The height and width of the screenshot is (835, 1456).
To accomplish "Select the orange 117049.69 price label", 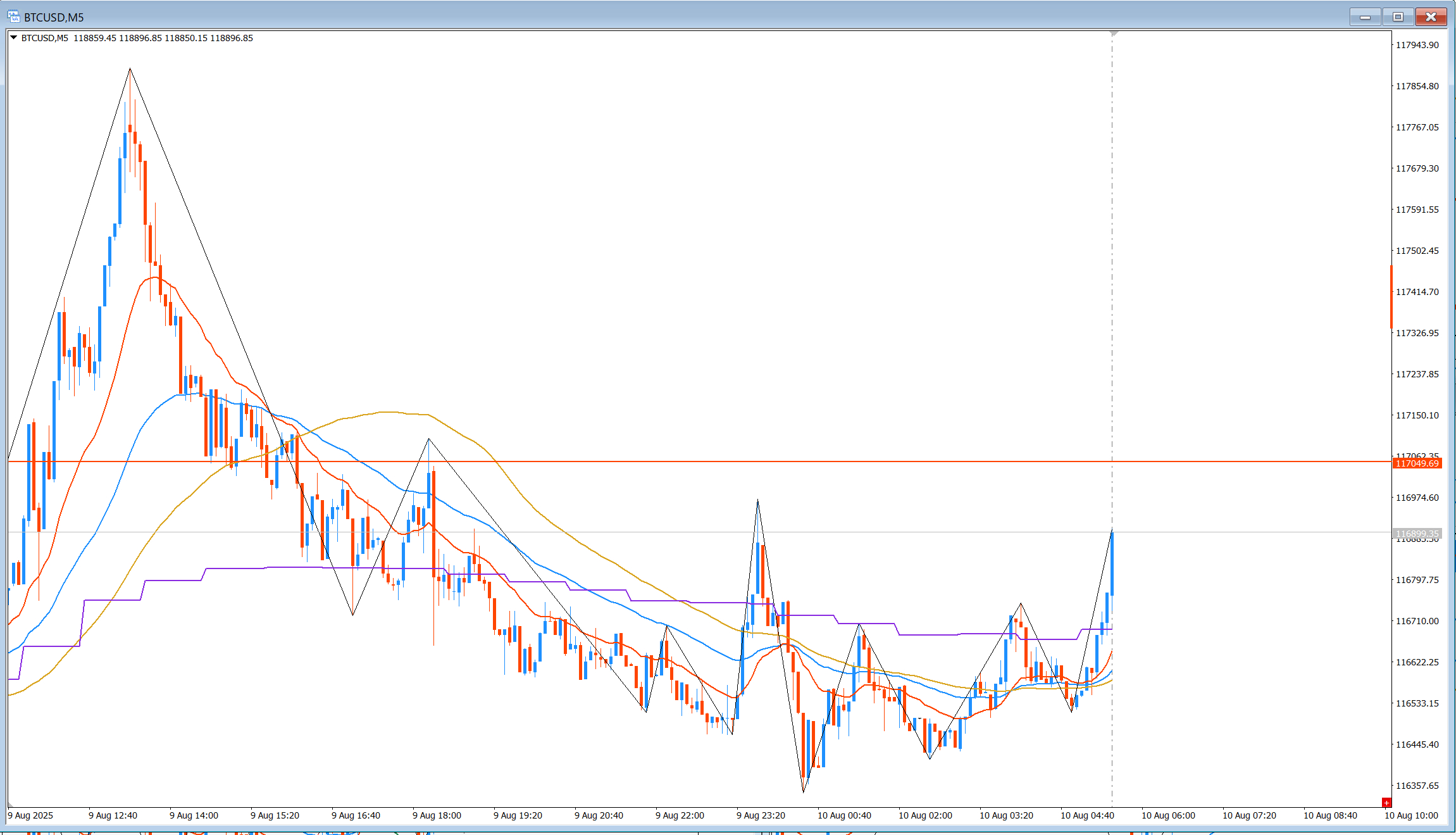I will coord(1417,463).
